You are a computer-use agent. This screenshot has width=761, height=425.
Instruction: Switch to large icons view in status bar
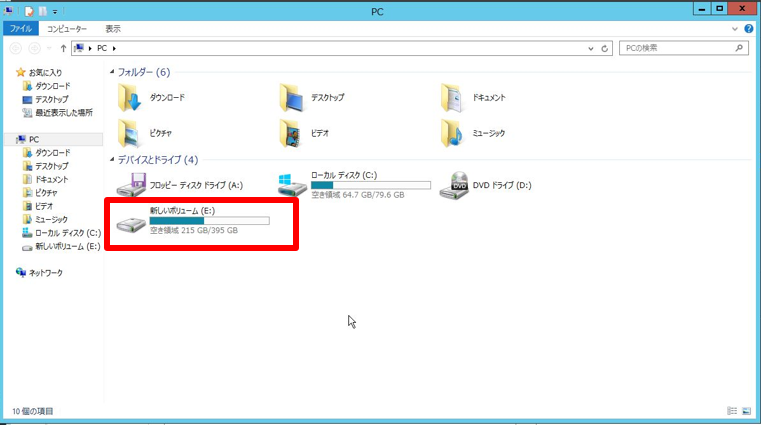point(747,411)
